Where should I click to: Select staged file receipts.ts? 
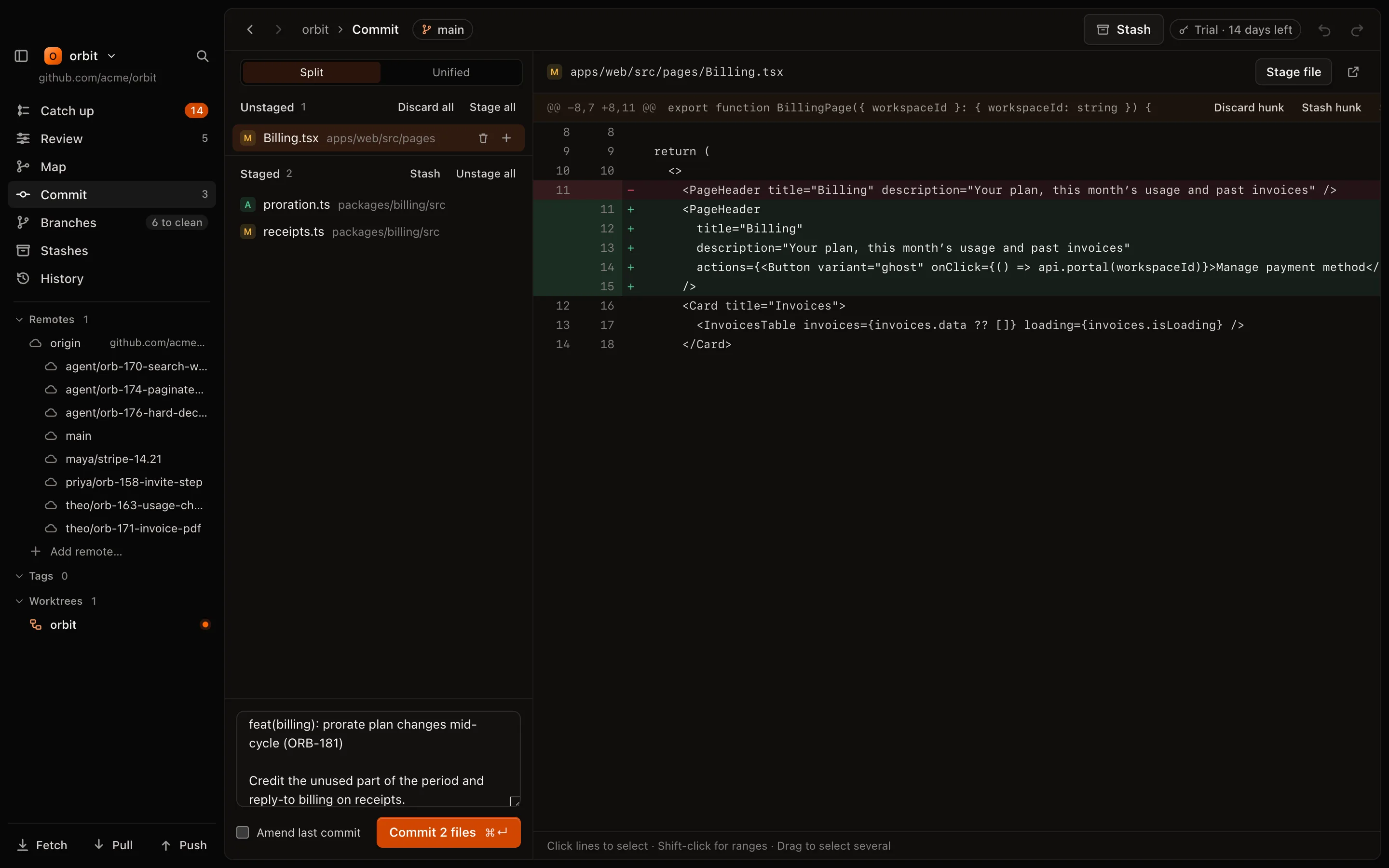378,231
